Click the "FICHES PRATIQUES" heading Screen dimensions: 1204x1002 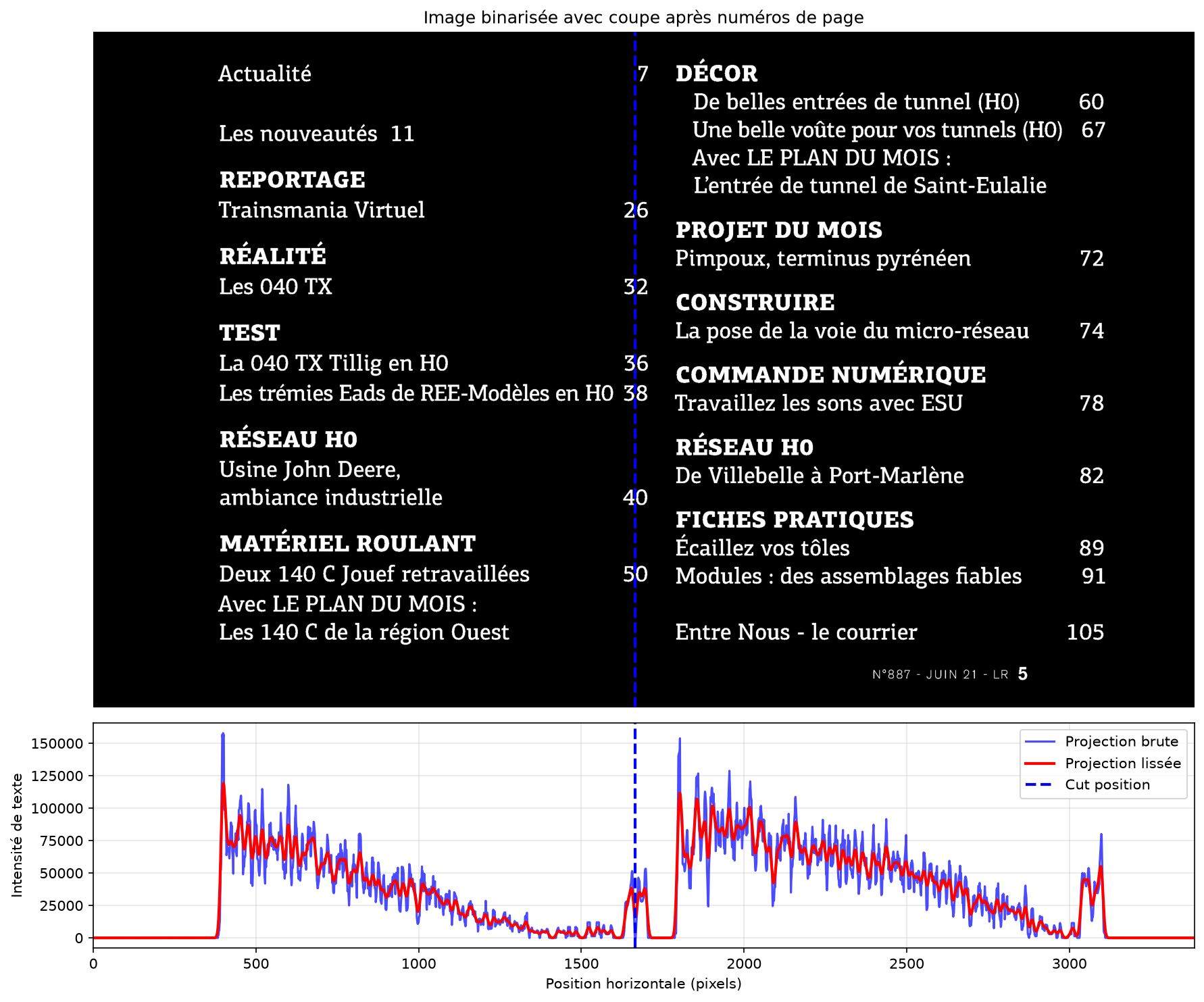(x=795, y=520)
